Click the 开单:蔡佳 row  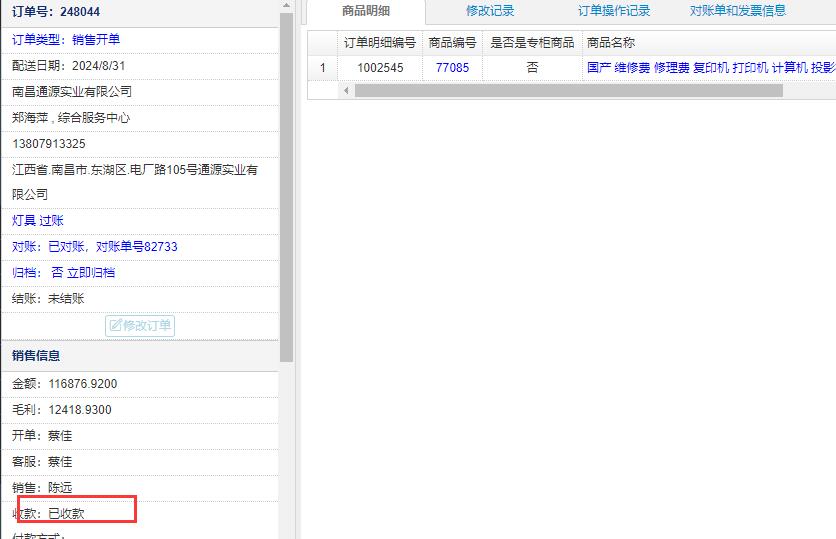click(x=140, y=436)
